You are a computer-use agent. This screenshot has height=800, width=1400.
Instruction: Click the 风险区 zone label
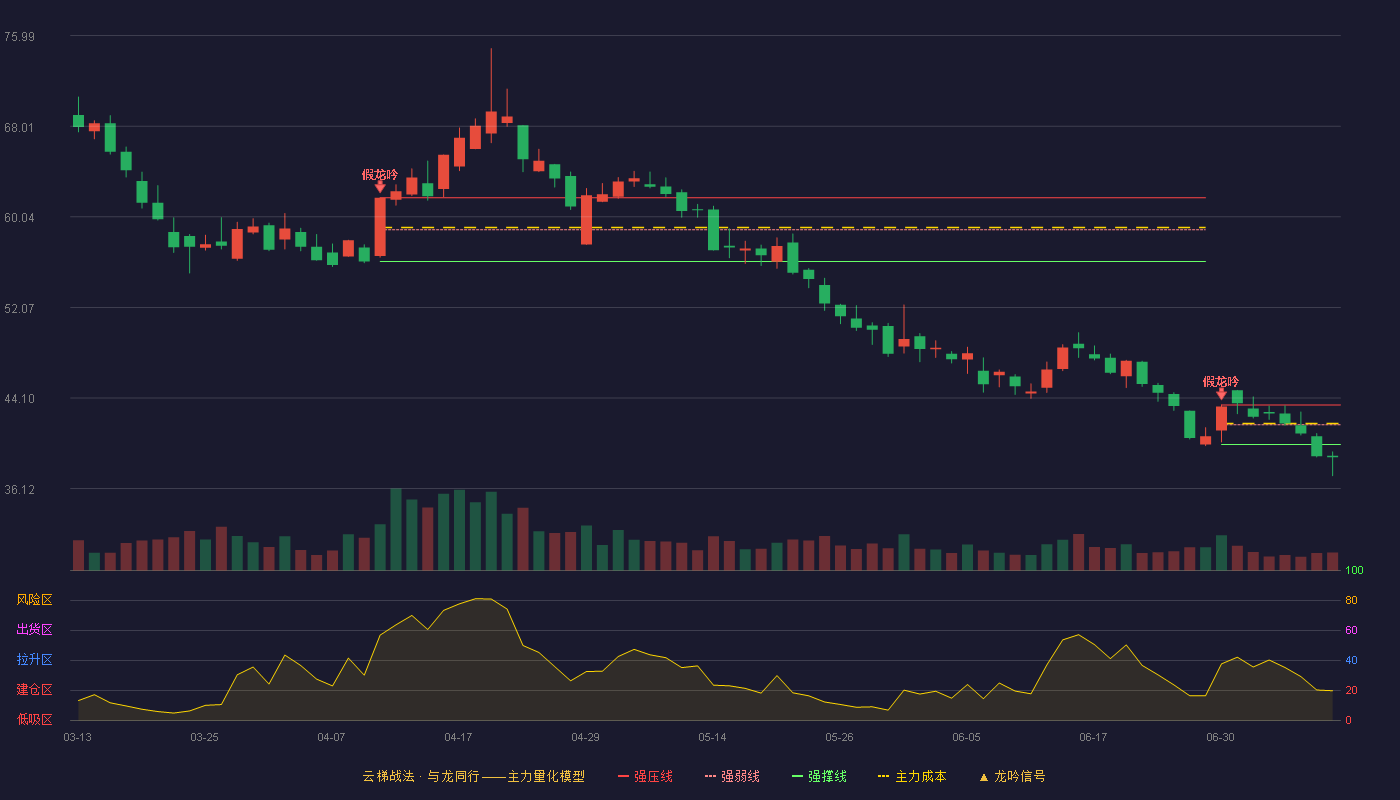[x=34, y=600]
